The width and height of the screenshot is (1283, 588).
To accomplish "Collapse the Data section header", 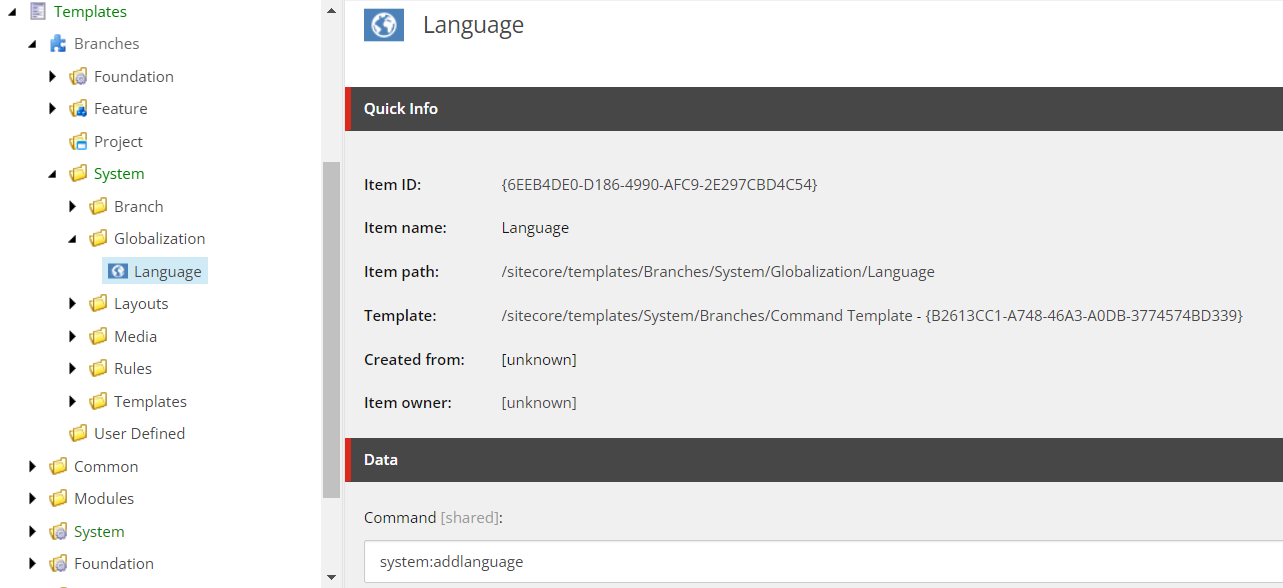I will coord(814,460).
